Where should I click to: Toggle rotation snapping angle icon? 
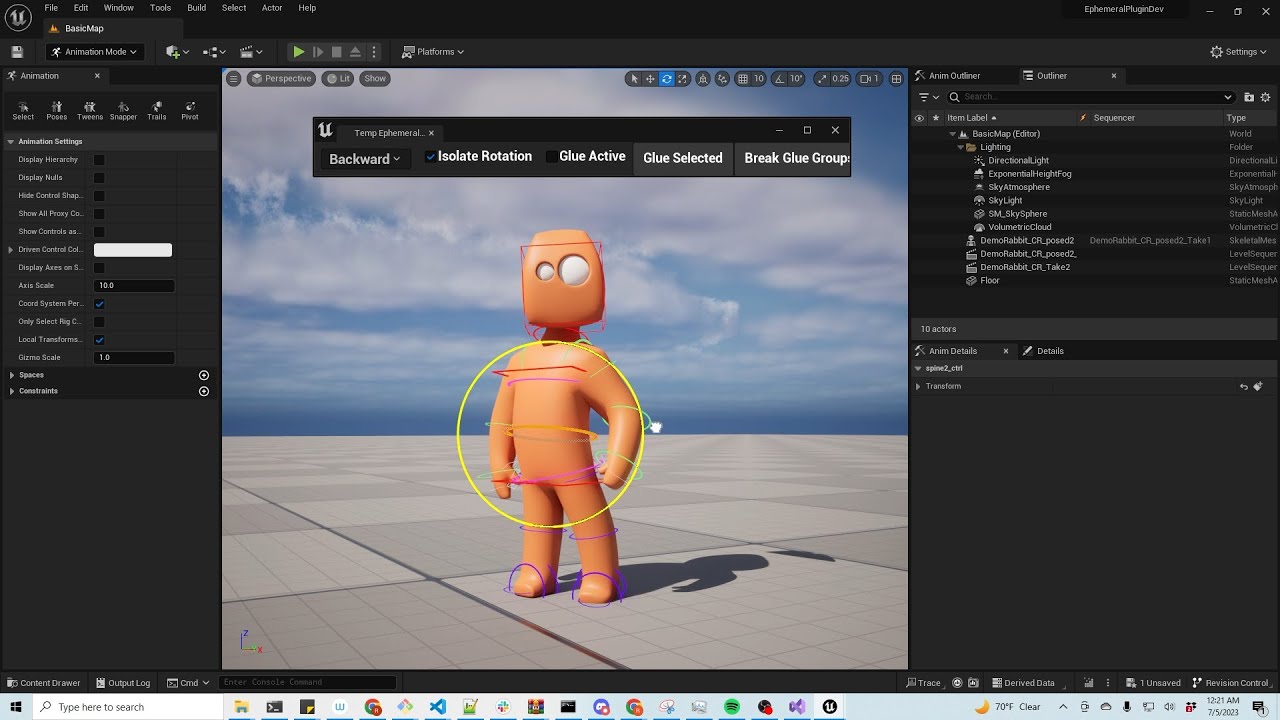coord(780,79)
